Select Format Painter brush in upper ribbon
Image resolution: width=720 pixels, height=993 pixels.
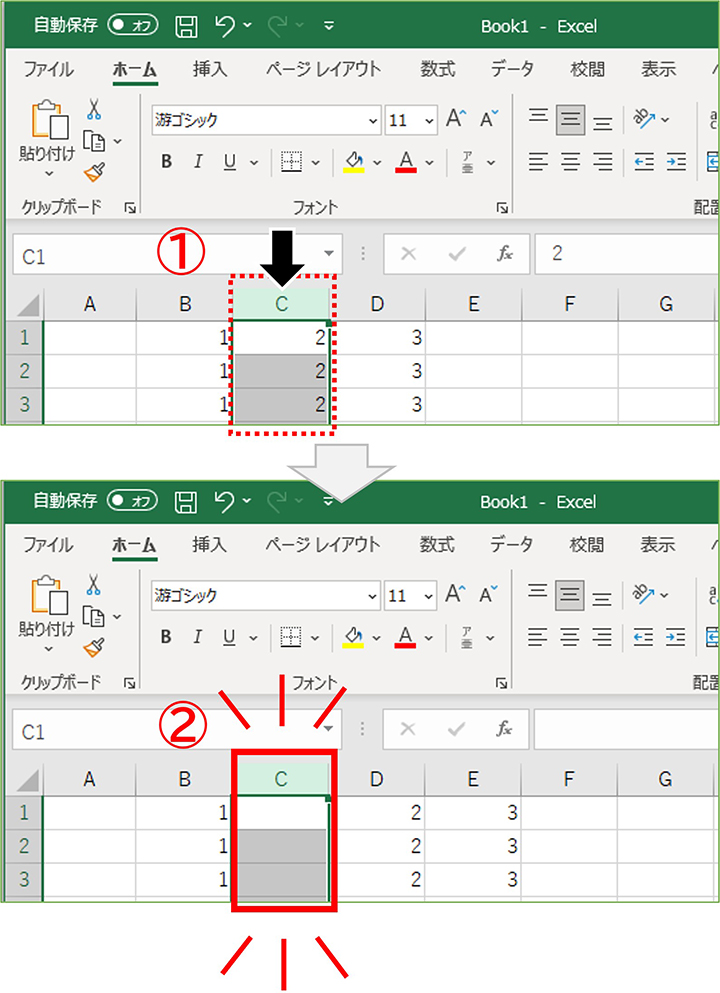pyautogui.click(x=94, y=173)
